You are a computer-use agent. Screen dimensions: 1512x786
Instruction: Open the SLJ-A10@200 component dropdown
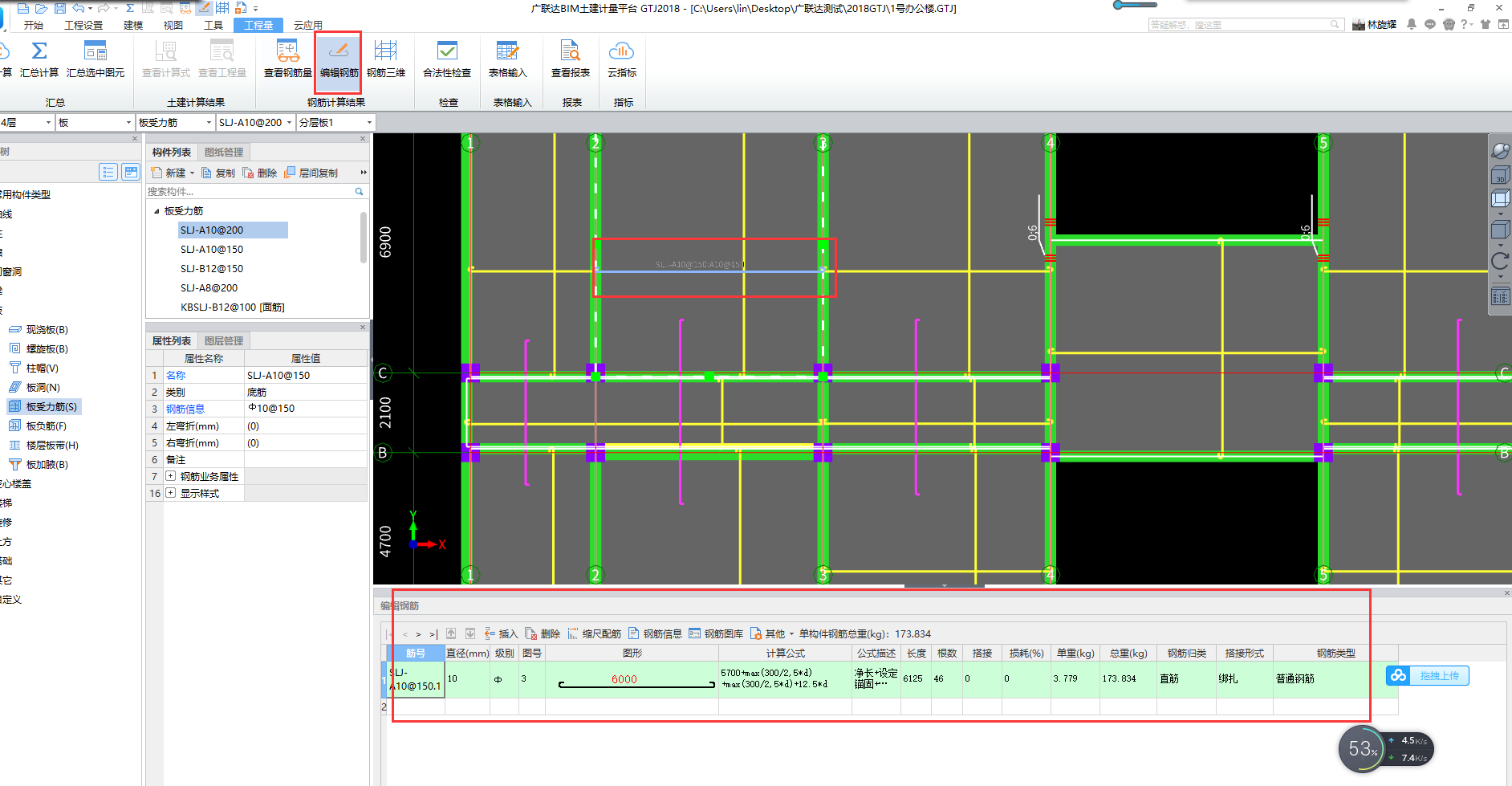pos(255,122)
